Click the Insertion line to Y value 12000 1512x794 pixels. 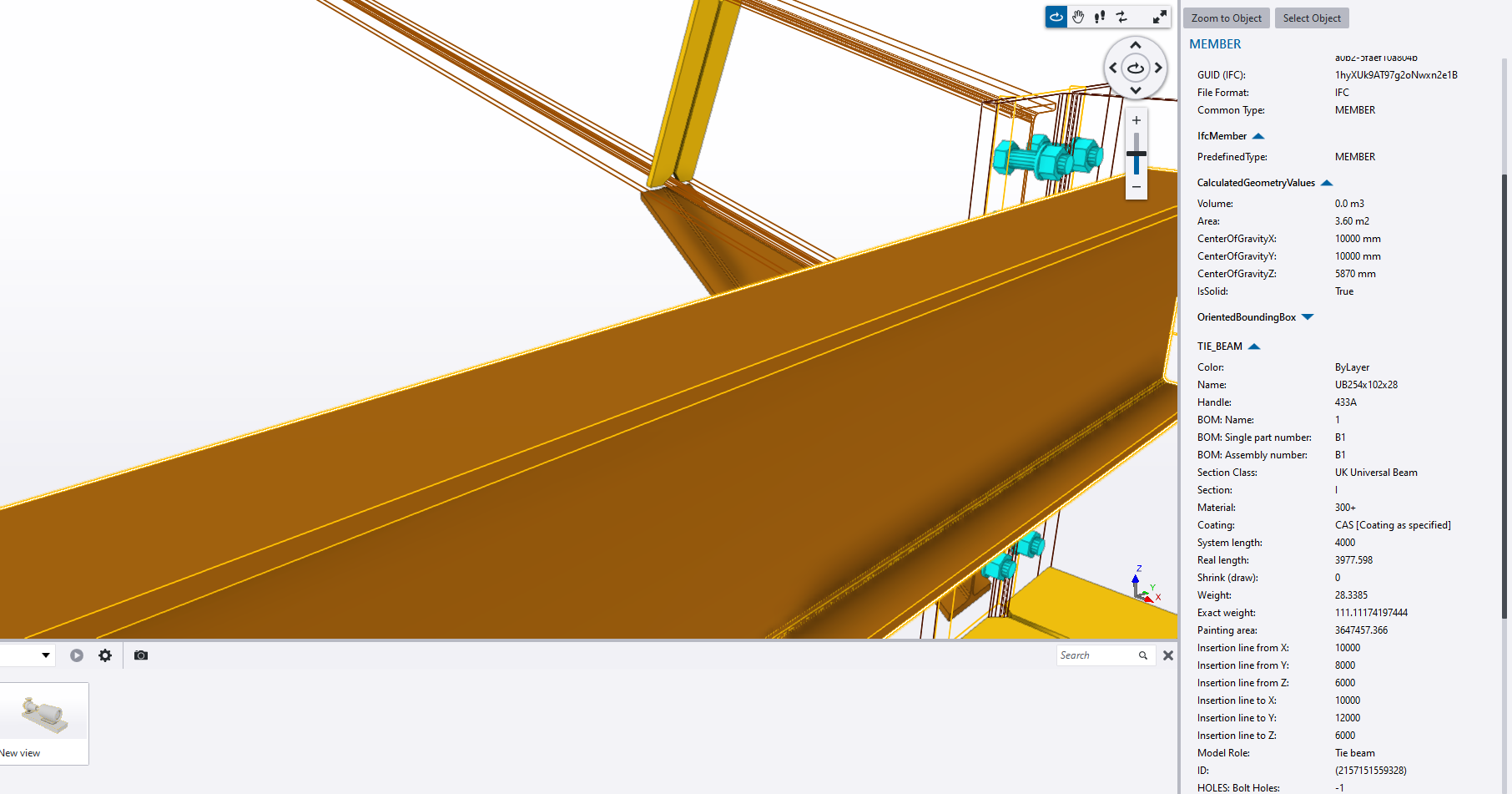[1348, 718]
